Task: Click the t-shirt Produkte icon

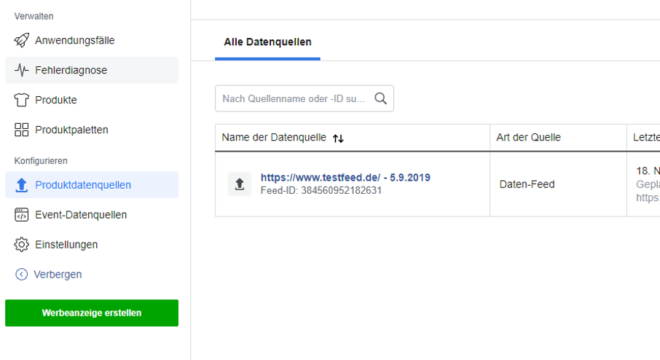Action: [21, 100]
